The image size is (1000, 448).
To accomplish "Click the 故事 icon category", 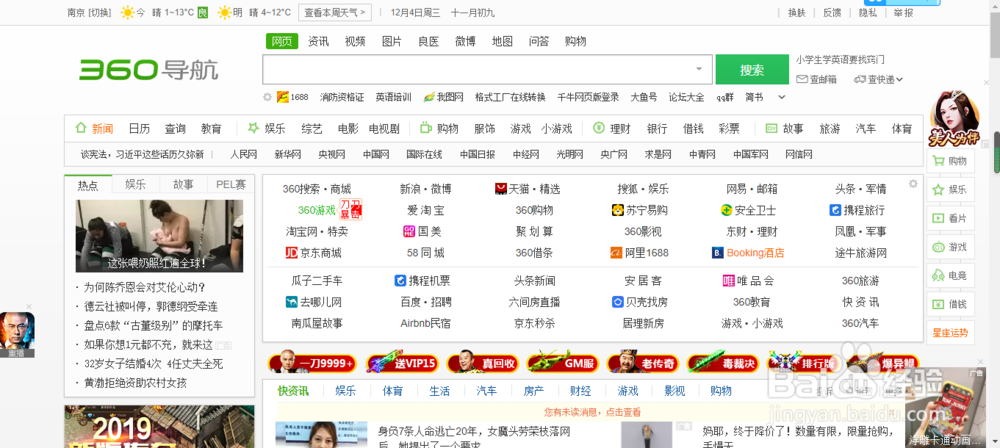I will (771, 128).
